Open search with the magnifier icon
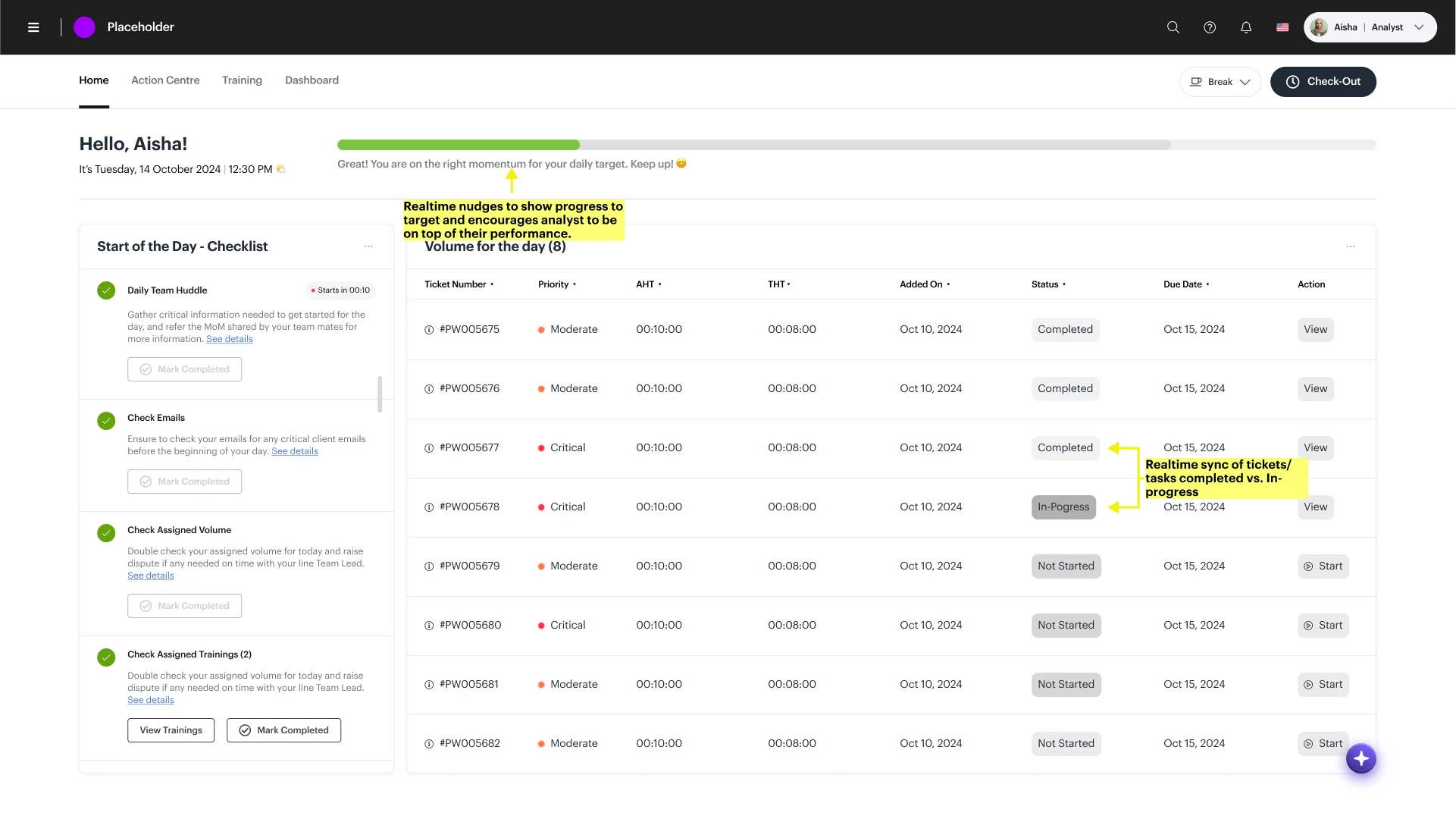The image size is (1456, 819). (1173, 27)
